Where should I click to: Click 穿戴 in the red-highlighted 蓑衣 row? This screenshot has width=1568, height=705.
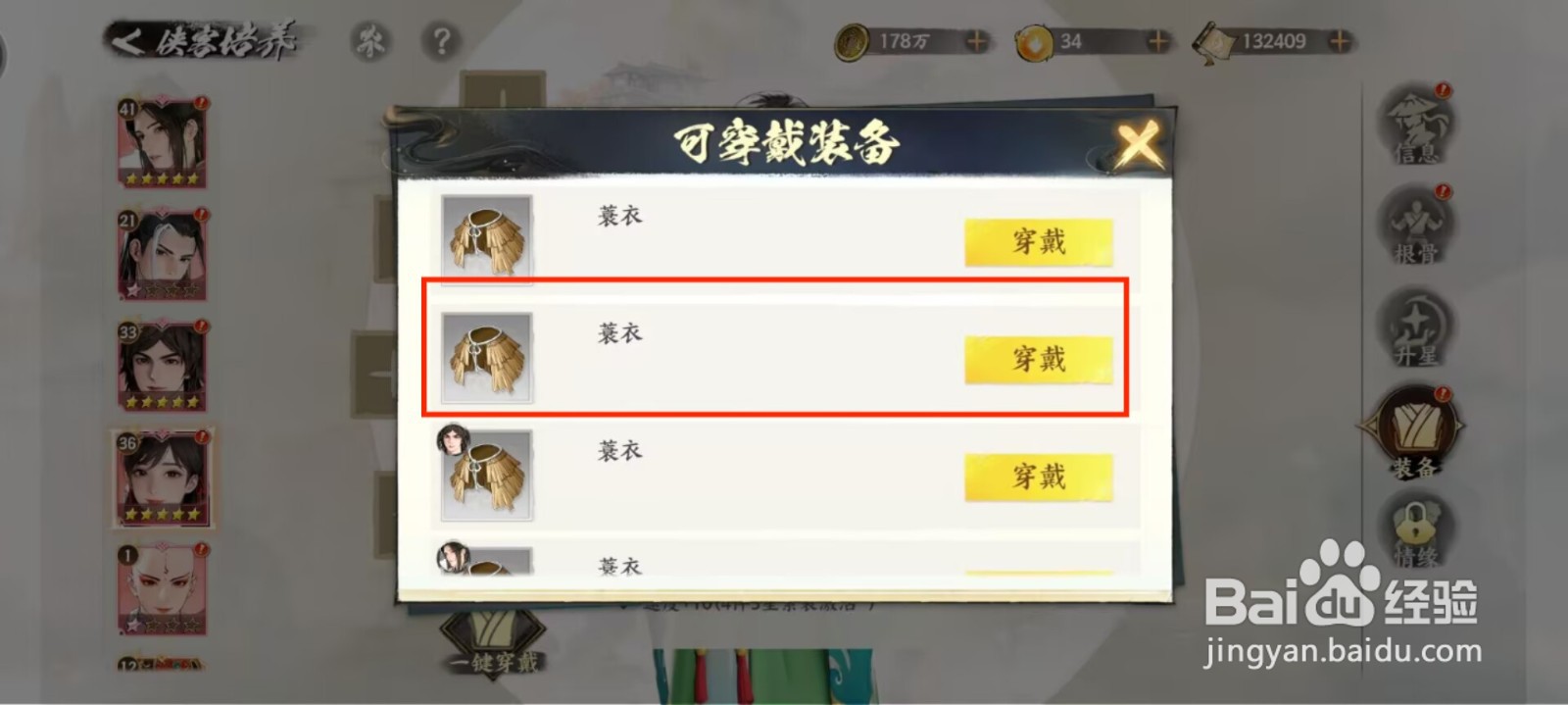(x=1039, y=360)
